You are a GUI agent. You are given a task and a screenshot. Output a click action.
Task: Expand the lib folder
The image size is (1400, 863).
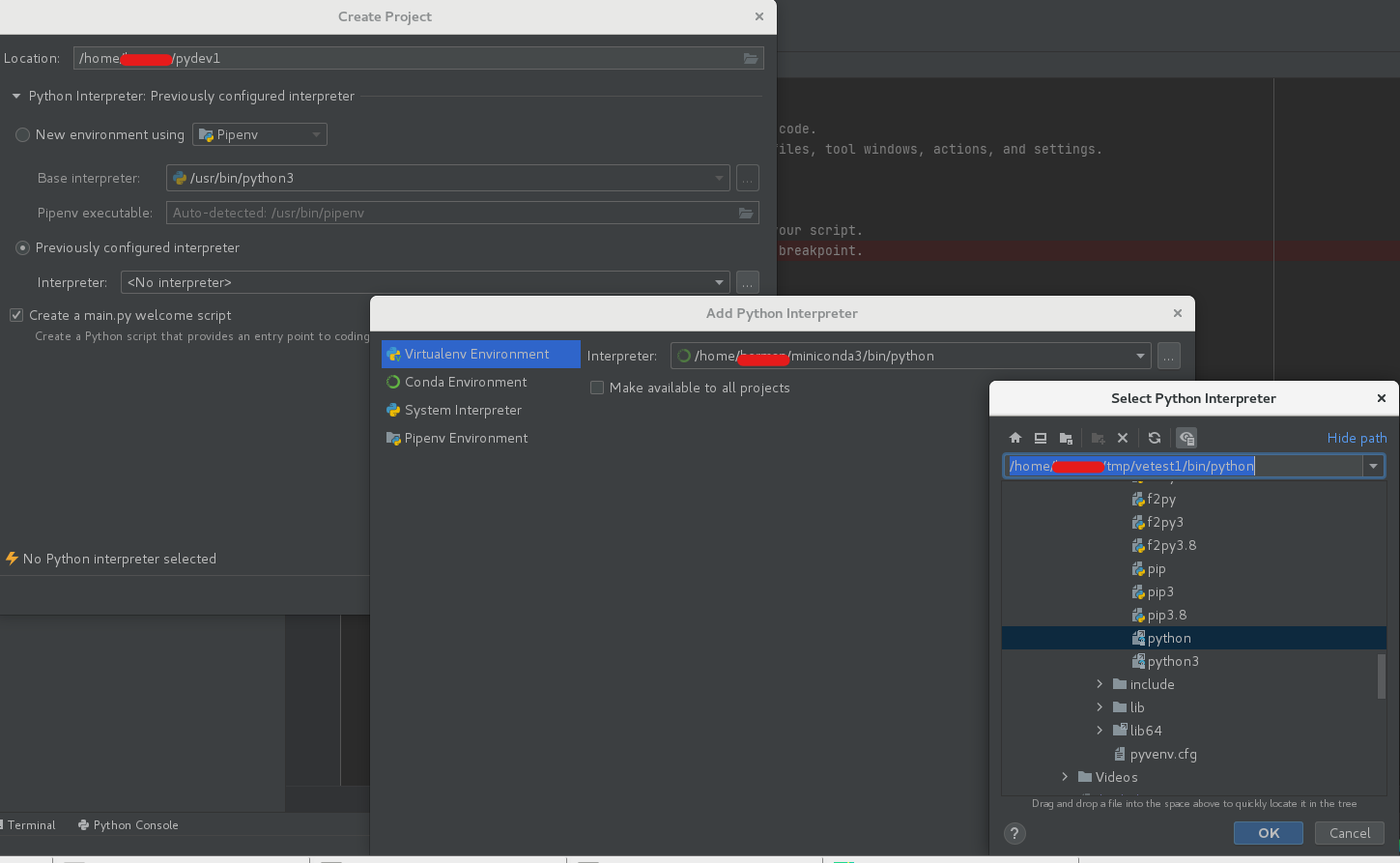[1100, 707]
